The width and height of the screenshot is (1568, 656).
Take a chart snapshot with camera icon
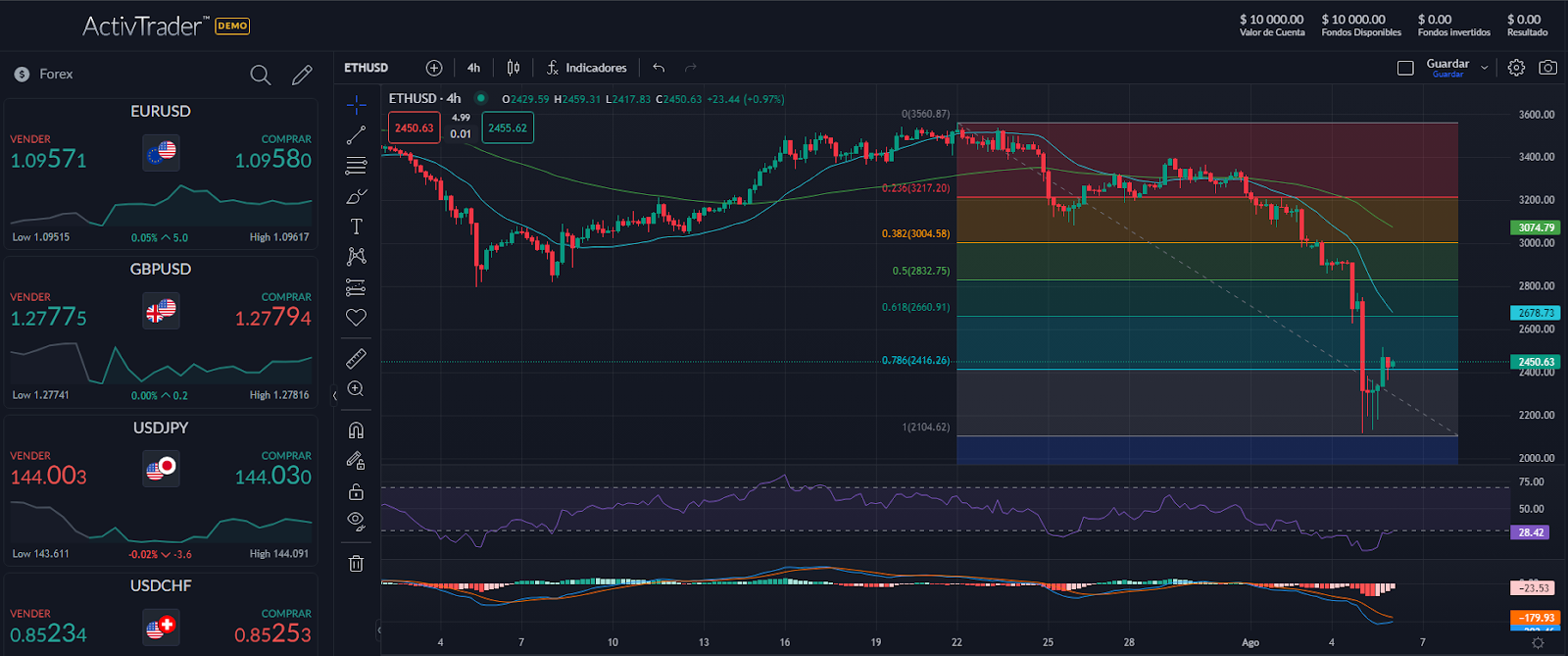point(1547,68)
